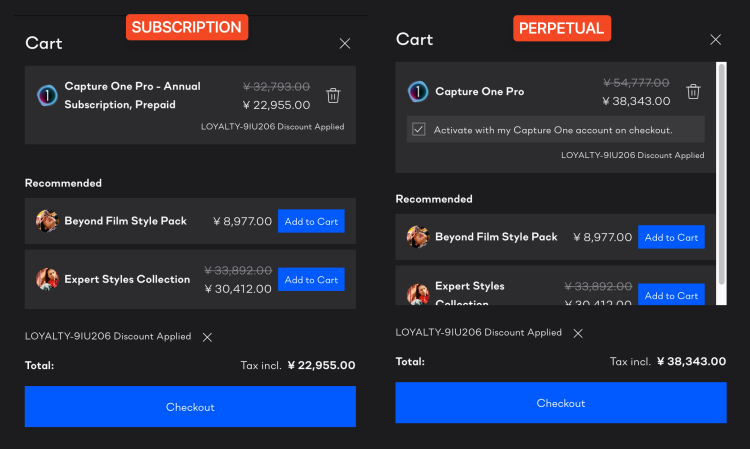Click discounted item price ¥ 22,955.00 in subscription row
The height and width of the screenshot is (449, 750).
pos(276,105)
